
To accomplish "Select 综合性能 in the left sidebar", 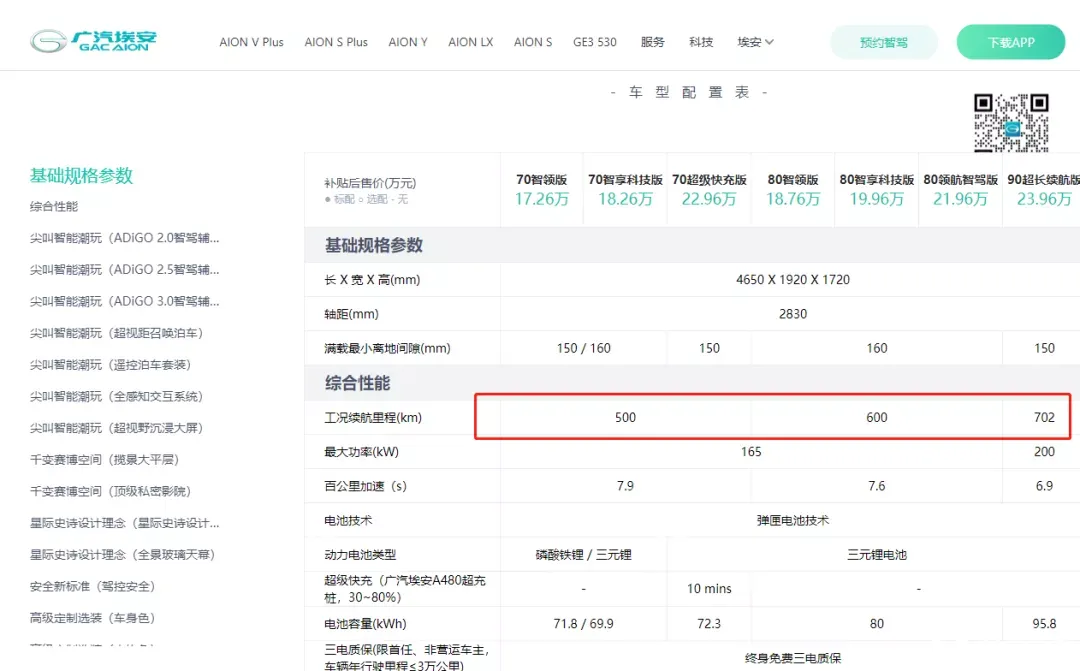I will click(54, 207).
